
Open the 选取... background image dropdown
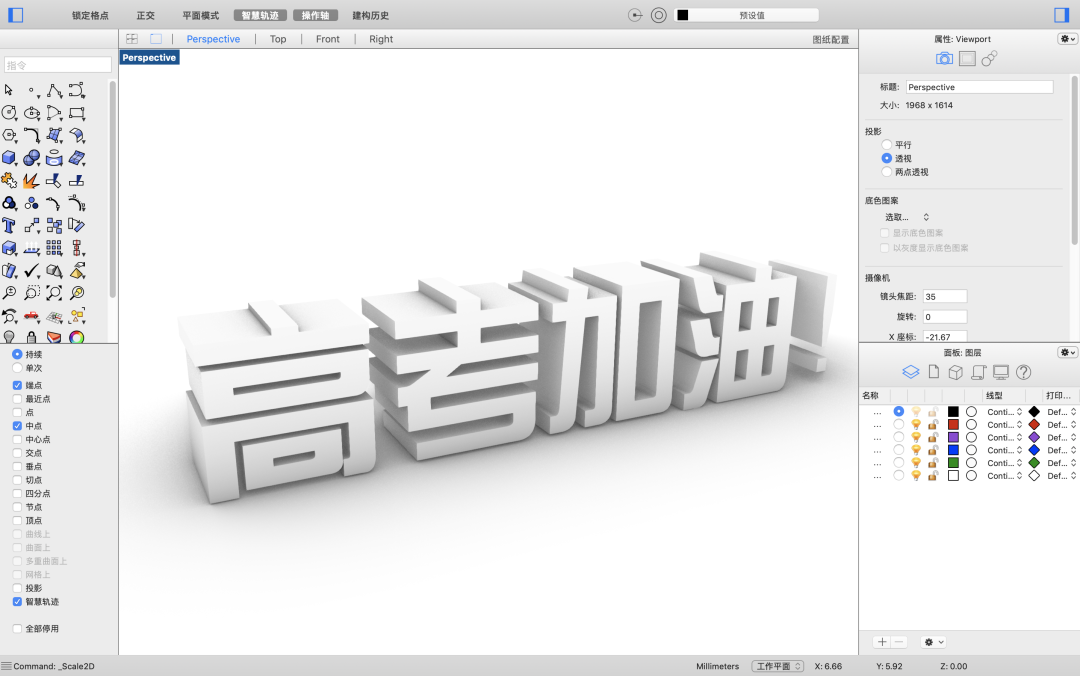point(907,217)
